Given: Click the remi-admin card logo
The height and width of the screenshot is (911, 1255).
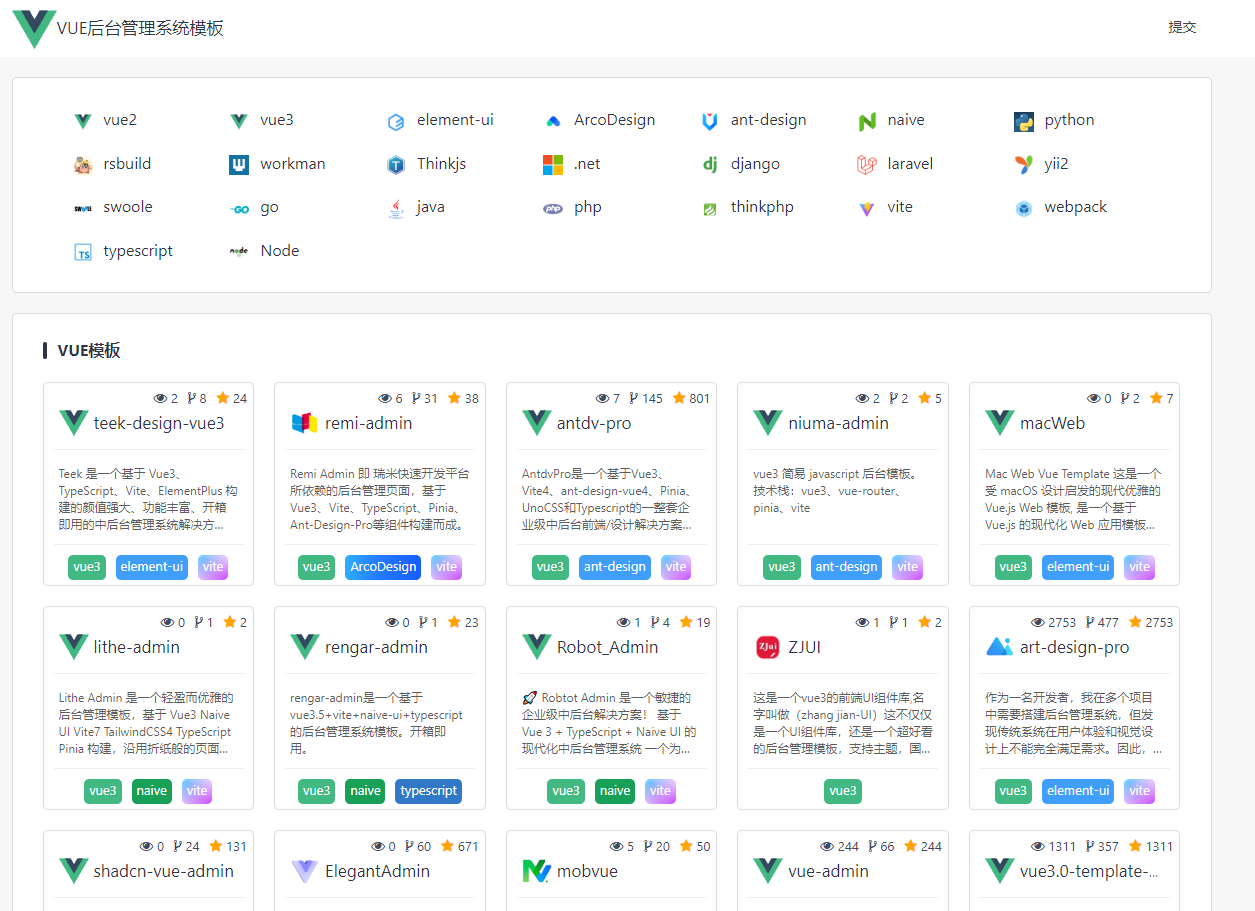Looking at the screenshot, I should (304, 423).
